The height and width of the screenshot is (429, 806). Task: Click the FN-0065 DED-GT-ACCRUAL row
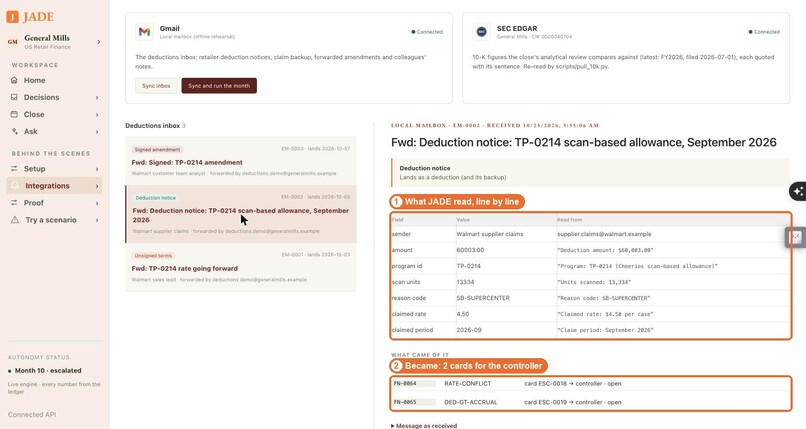click(x=590, y=402)
